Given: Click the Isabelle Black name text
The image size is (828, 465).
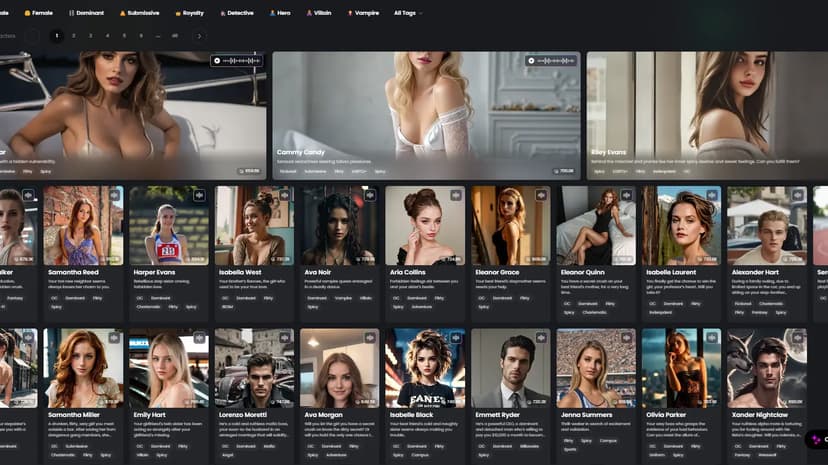Looking at the screenshot, I should click(x=411, y=415).
